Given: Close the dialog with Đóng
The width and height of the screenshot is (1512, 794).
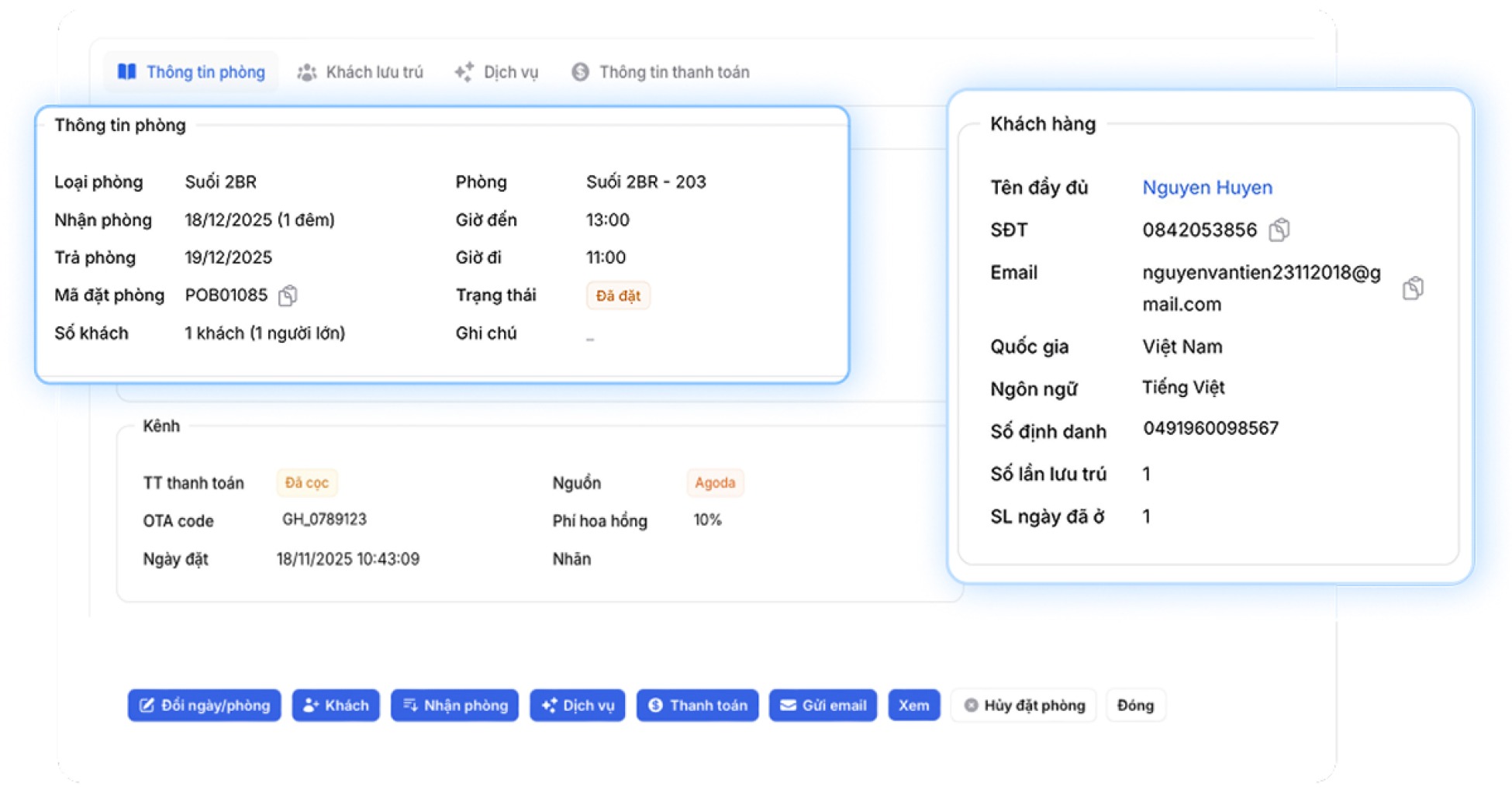Looking at the screenshot, I should [1135, 706].
